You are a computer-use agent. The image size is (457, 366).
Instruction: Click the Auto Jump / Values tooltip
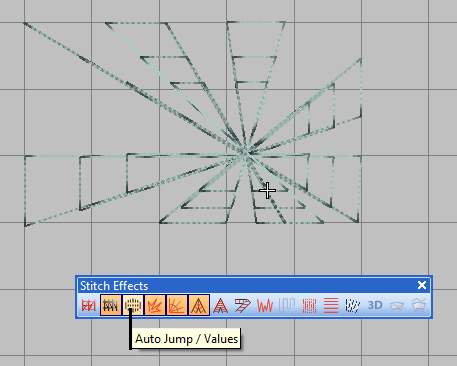pos(186,339)
